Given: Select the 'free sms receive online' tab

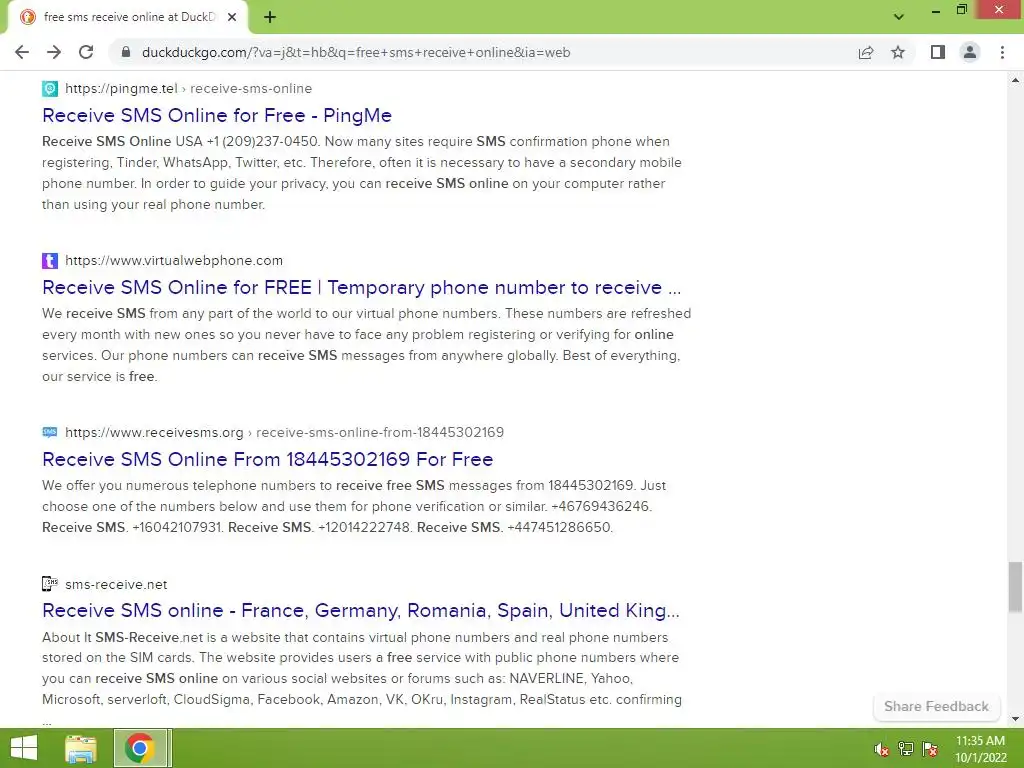Looking at the screenshot, I should tap(128, 18).
